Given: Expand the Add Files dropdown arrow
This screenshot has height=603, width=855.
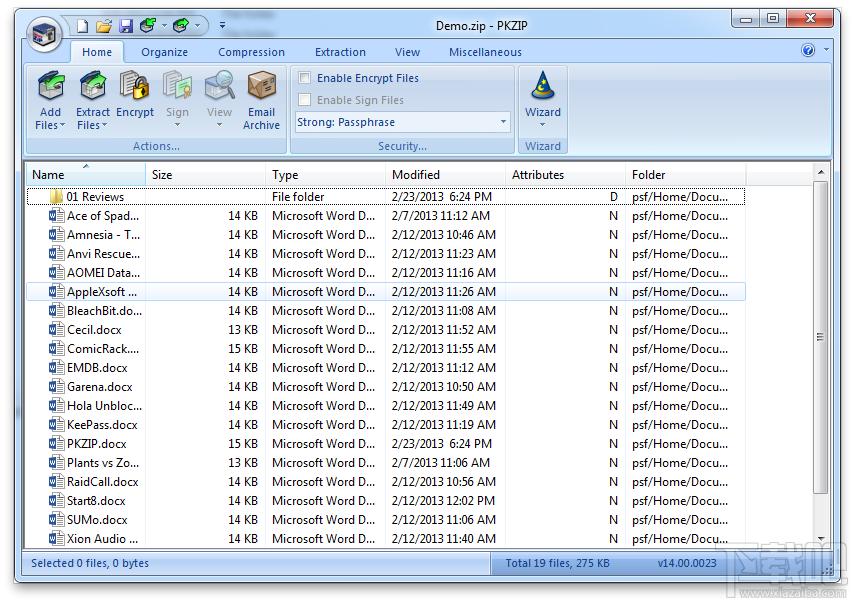Looking at the screenshot, I should pyautogui.click(x=62, y=125).
